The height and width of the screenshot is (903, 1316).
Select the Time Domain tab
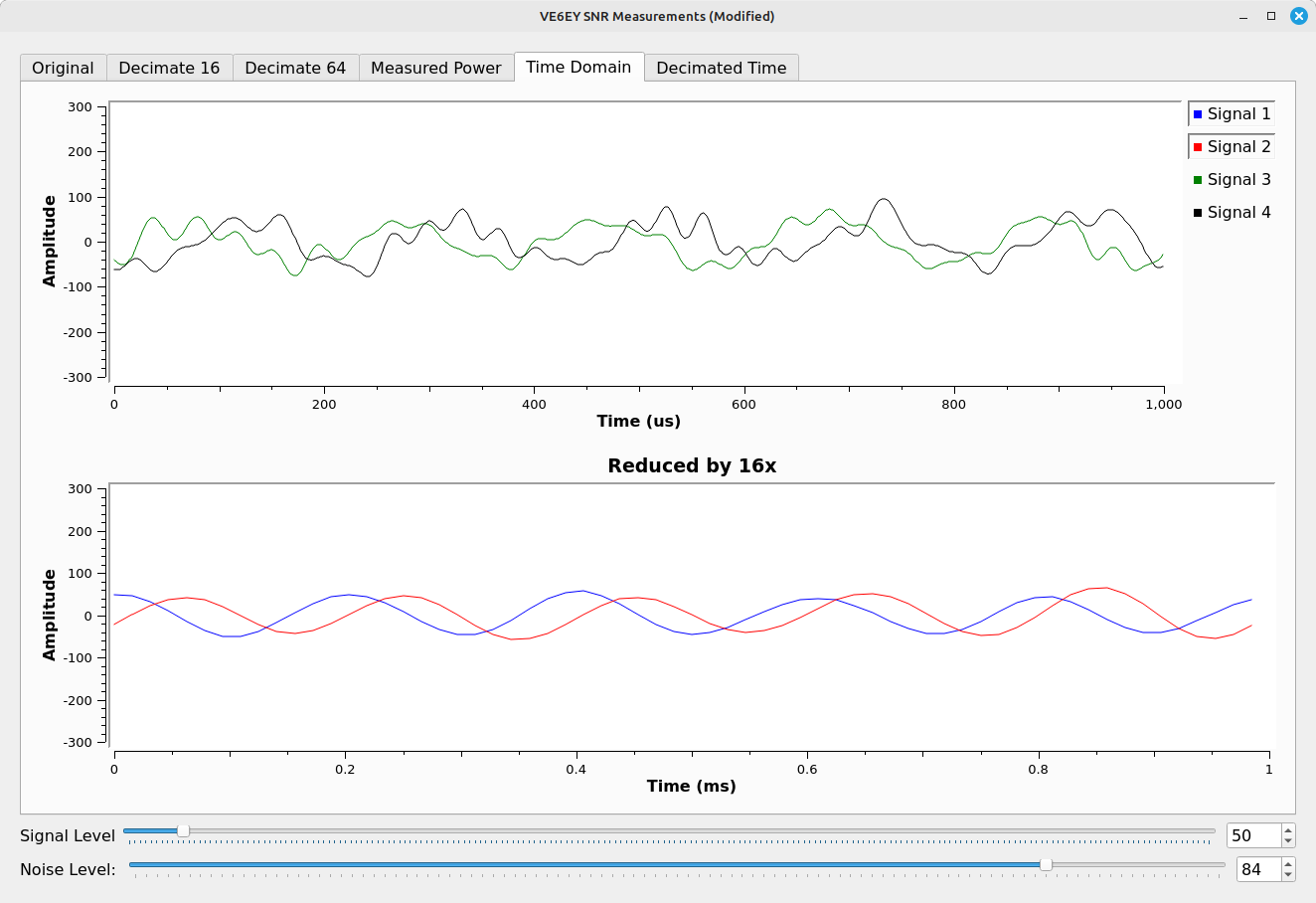[x=578, y=67]
